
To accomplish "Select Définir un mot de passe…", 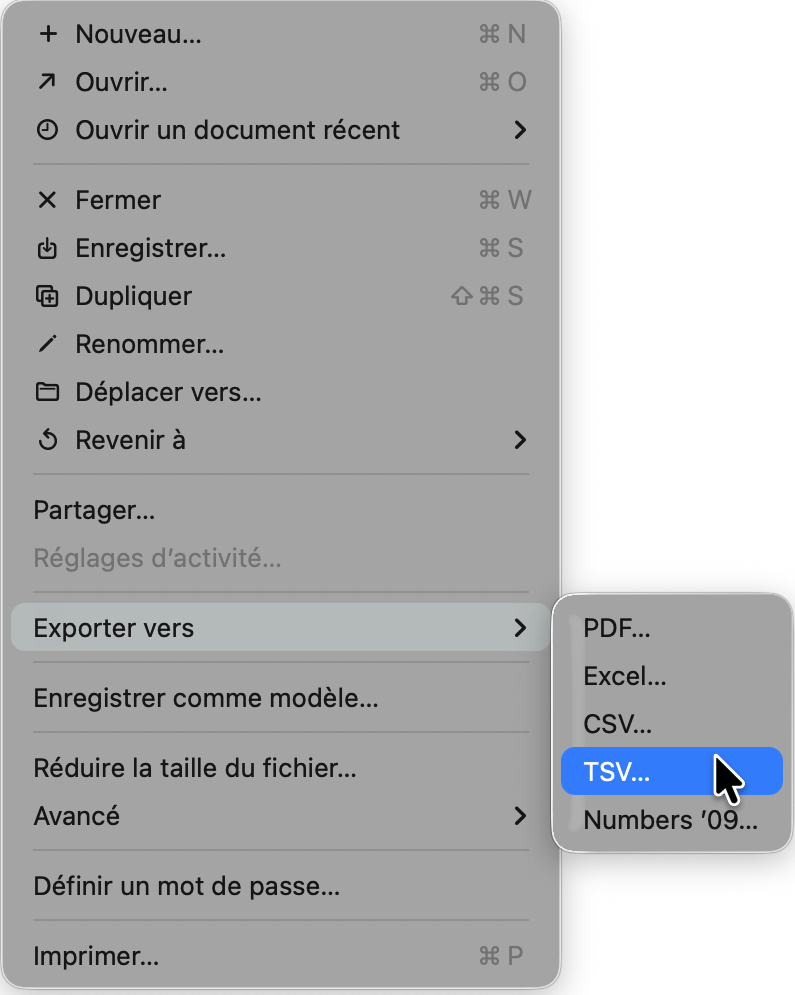I will click(187, 886).
